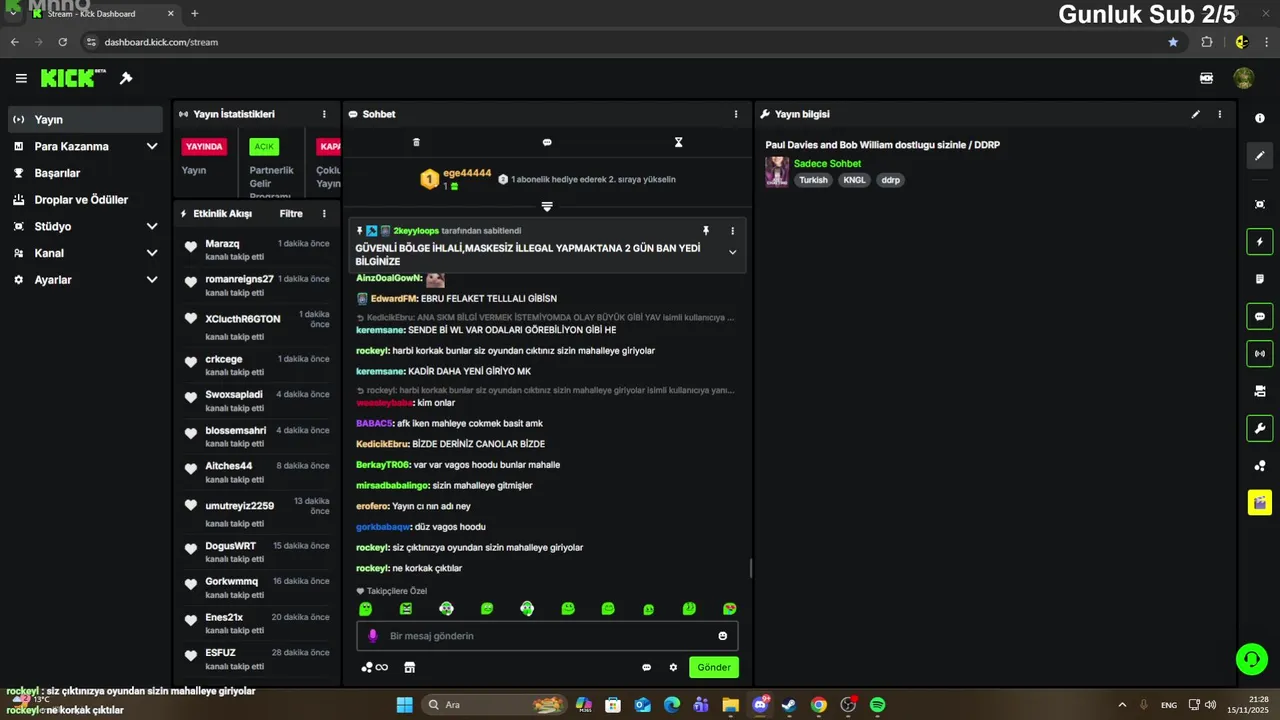
Task: Click the trash icon in chat toolbar
Action: 416,142
